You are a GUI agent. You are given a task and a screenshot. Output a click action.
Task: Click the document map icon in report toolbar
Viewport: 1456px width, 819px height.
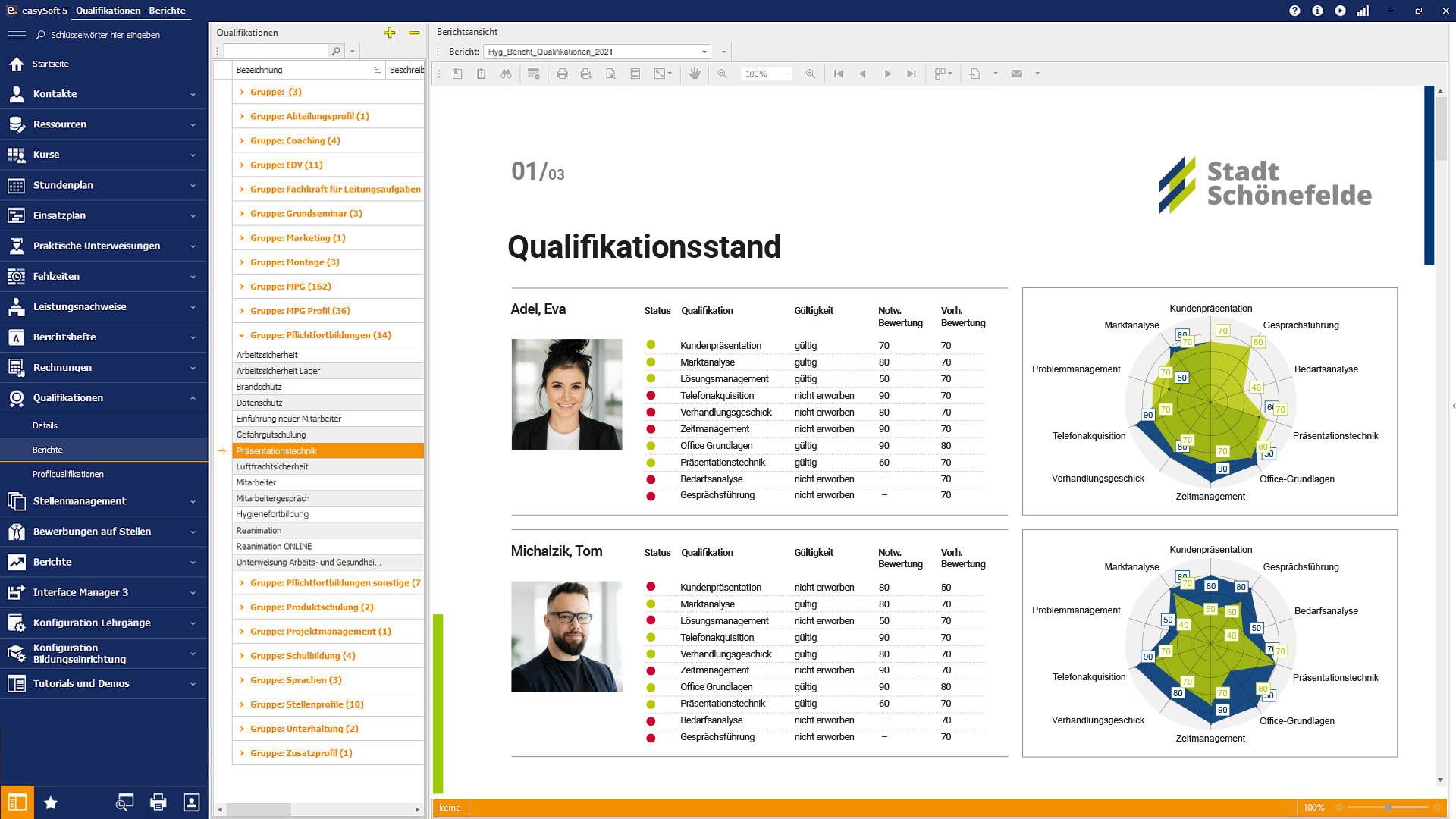457,74
